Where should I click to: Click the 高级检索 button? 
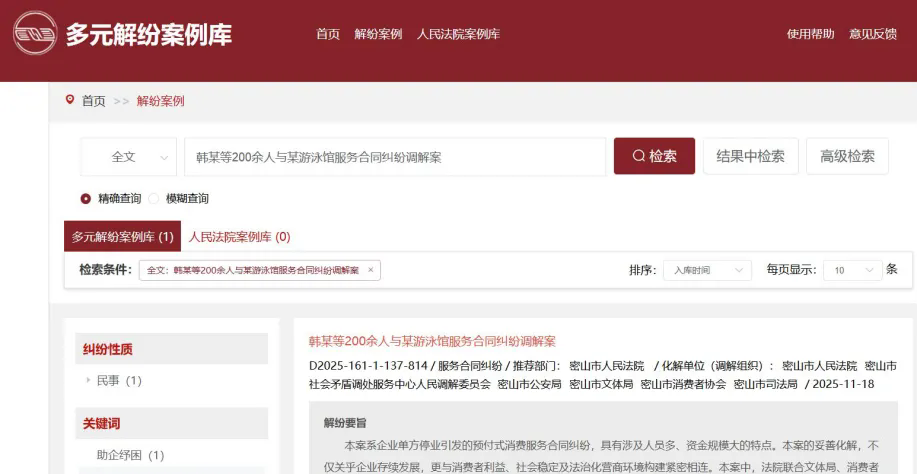point(847,157)
